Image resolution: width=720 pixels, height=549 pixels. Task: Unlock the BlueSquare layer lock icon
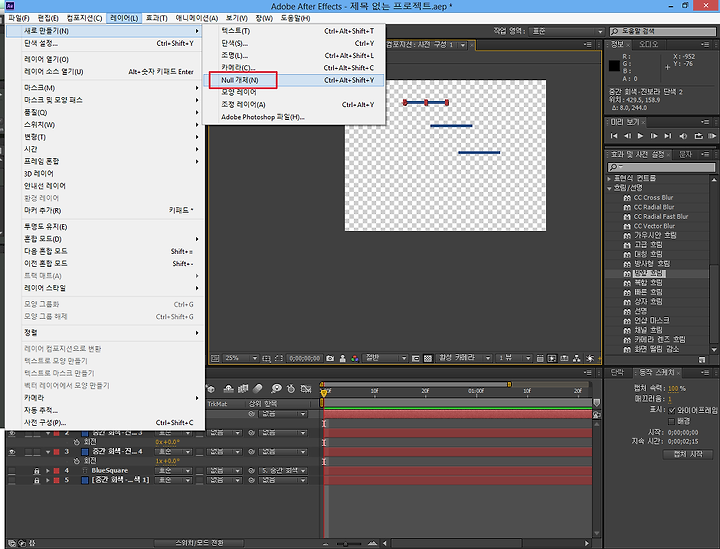coord(36,471)
